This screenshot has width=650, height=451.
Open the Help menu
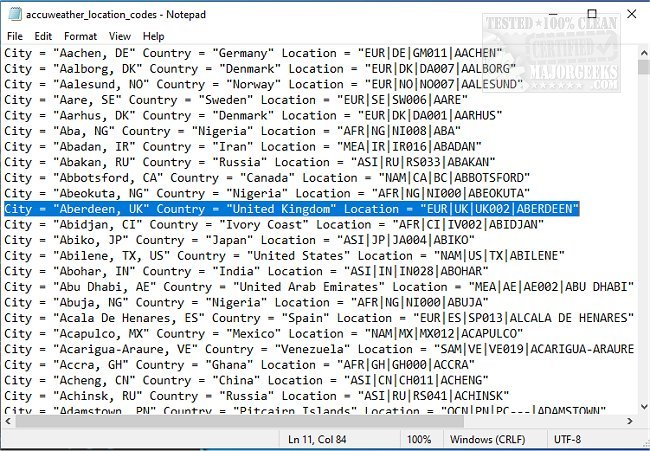pos(153,36)
